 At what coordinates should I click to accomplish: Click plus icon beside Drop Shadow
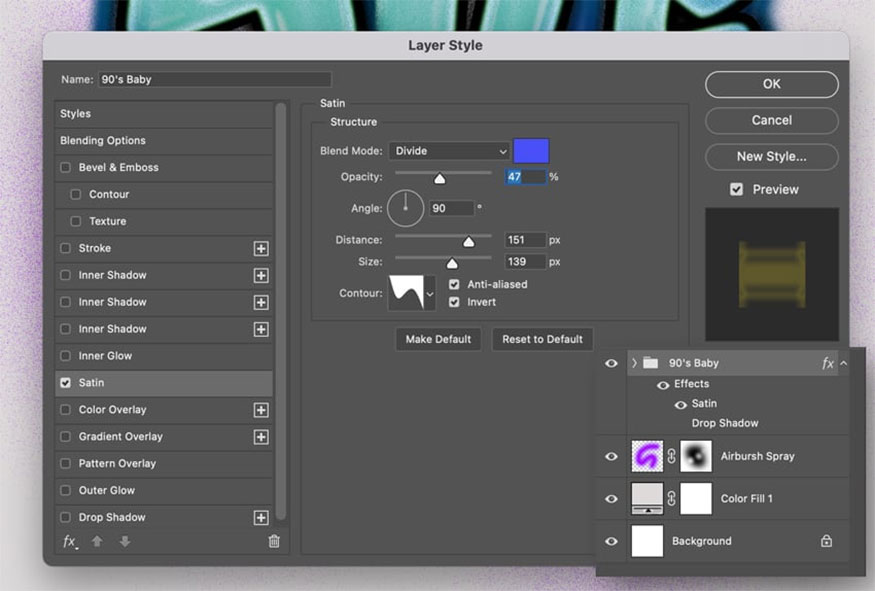[261, 517]
